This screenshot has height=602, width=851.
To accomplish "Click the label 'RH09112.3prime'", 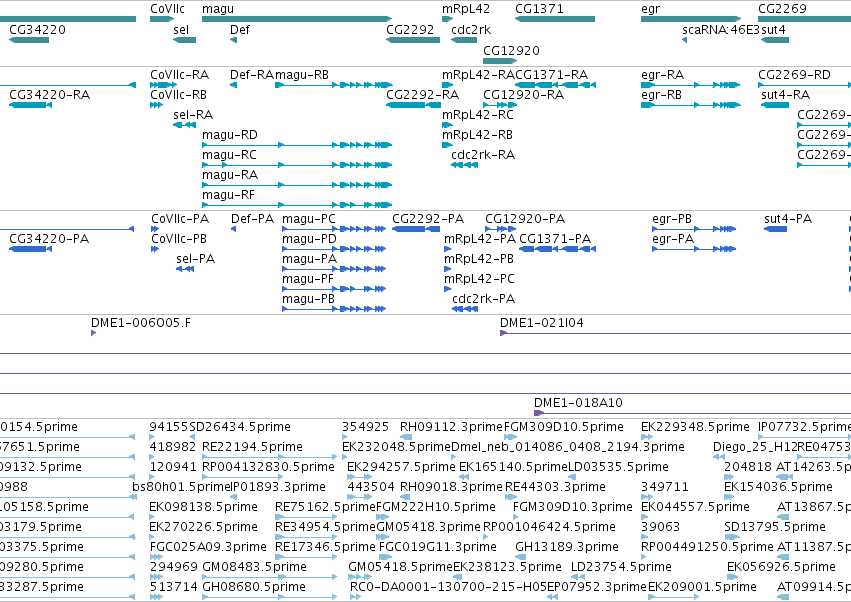I will click(452, 427).
